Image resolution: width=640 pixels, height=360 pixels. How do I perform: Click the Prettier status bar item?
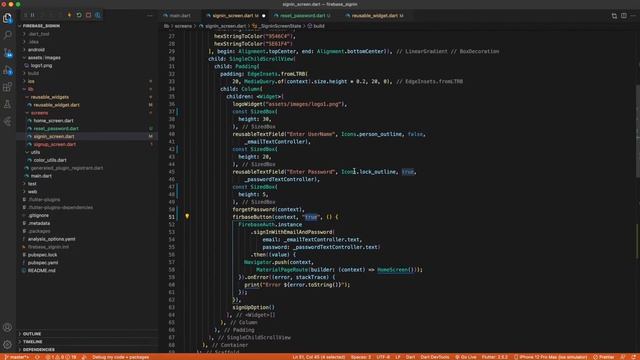click(x=603, y=357)
